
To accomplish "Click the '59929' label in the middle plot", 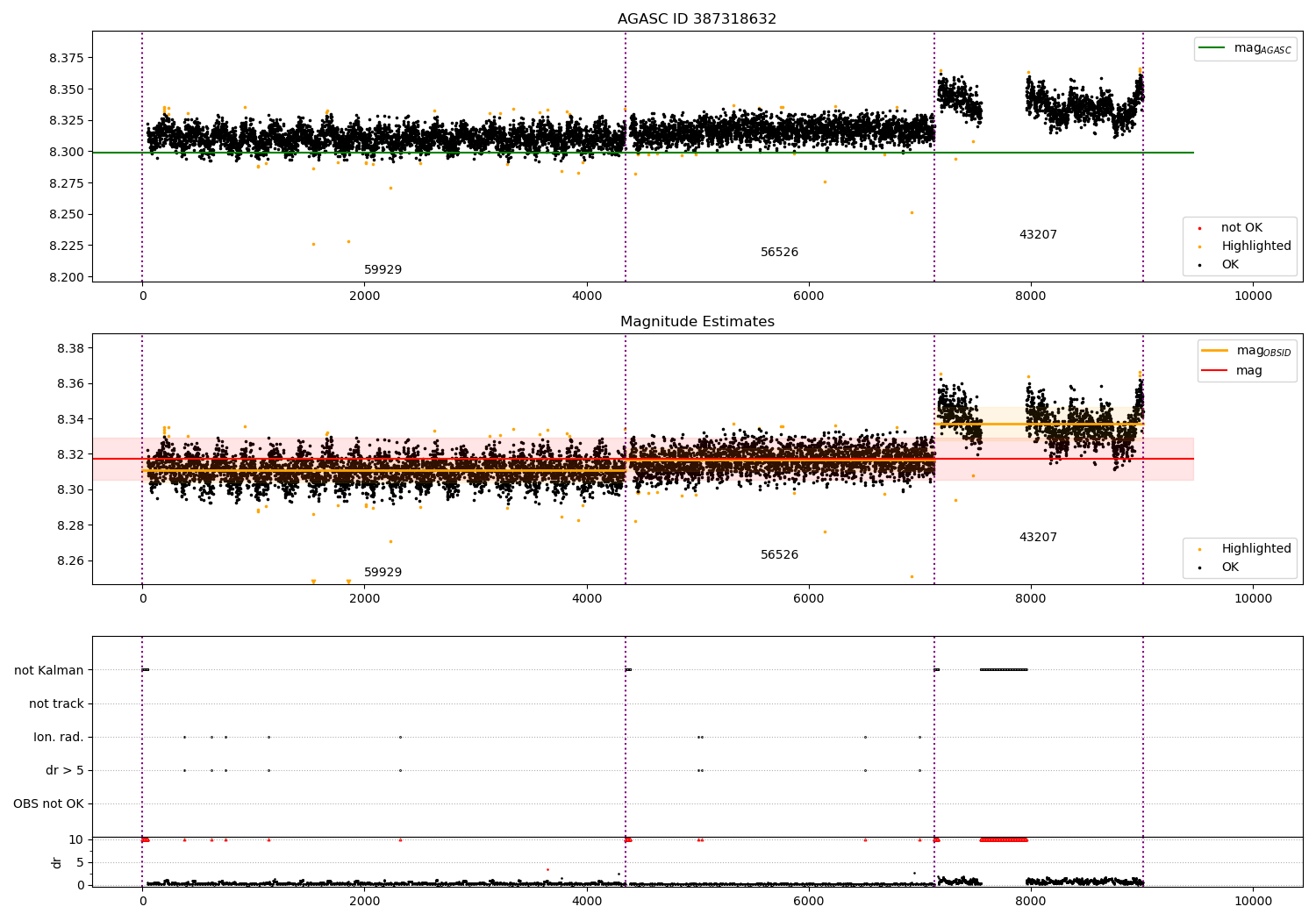I will coord(383,573).
